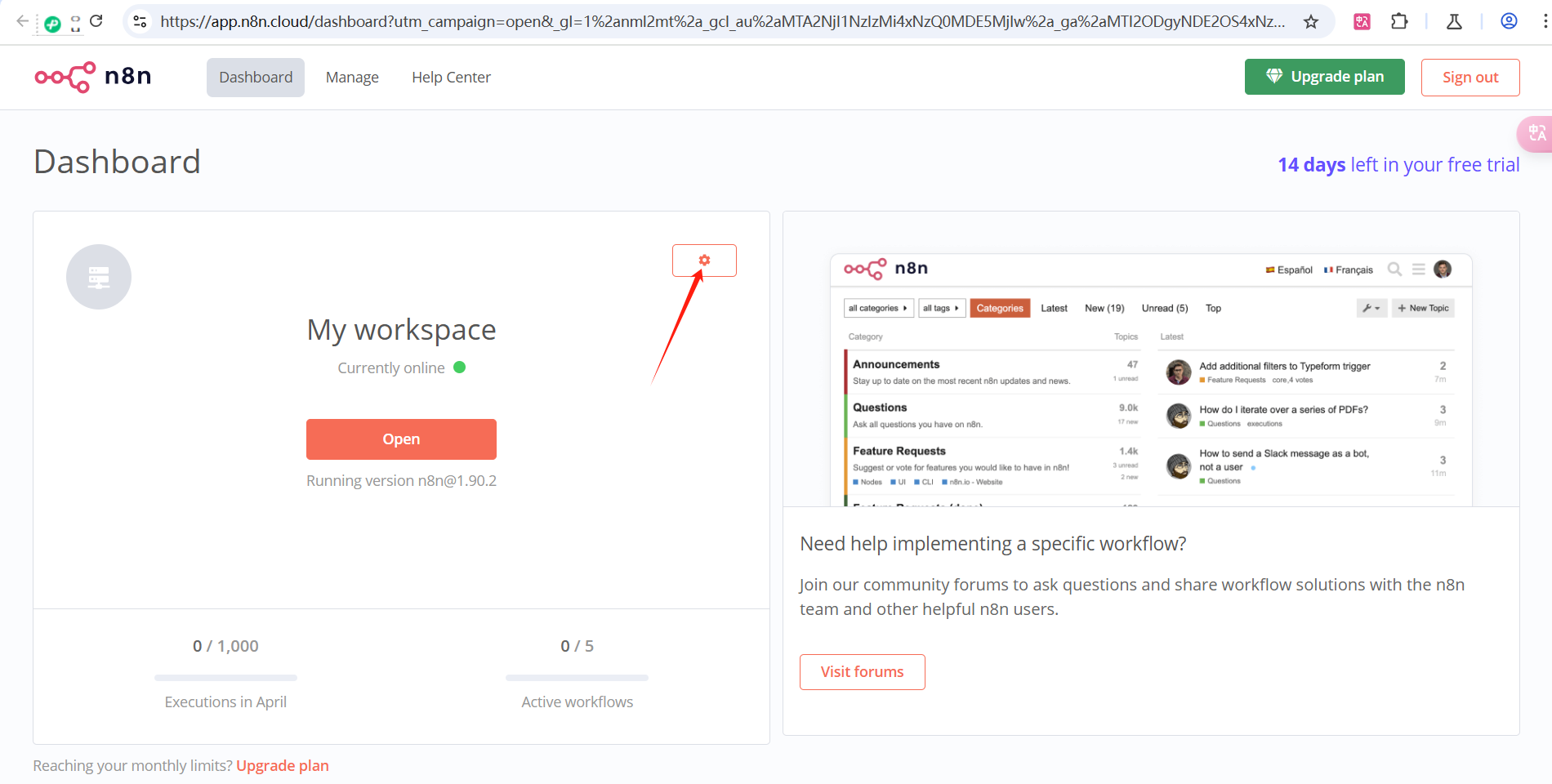Click the '0 / 5' workflows count
1552x784 pixels.
[x=577, y=646]
